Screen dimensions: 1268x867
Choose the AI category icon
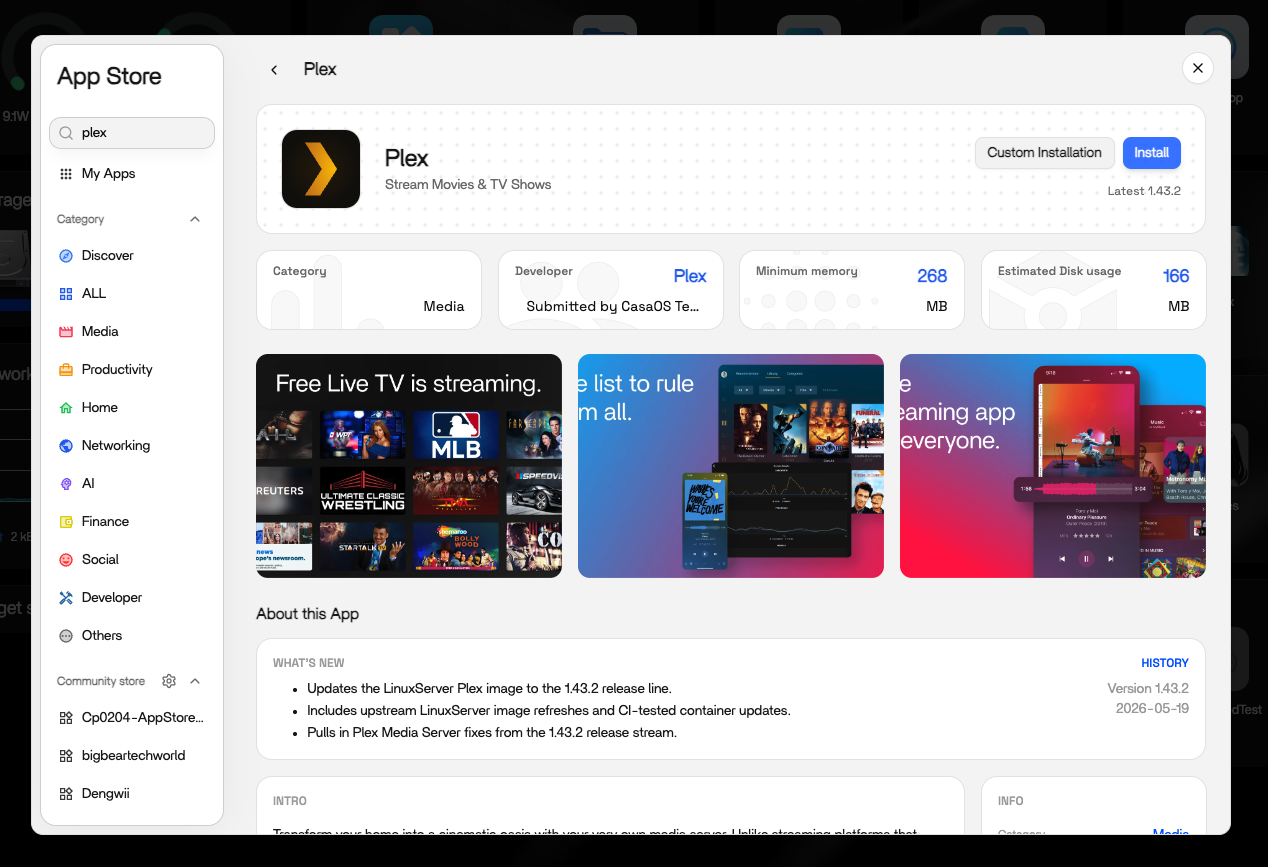tap(66, 484)
